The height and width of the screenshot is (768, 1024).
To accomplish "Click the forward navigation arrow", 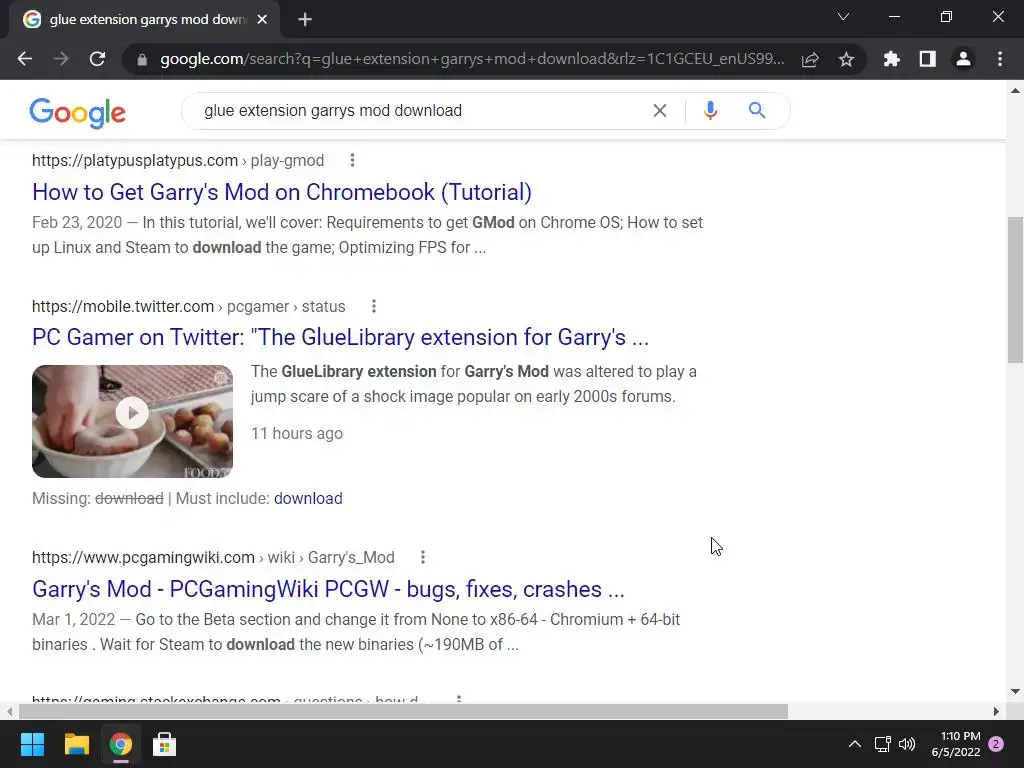I will (x=61, y=59).
